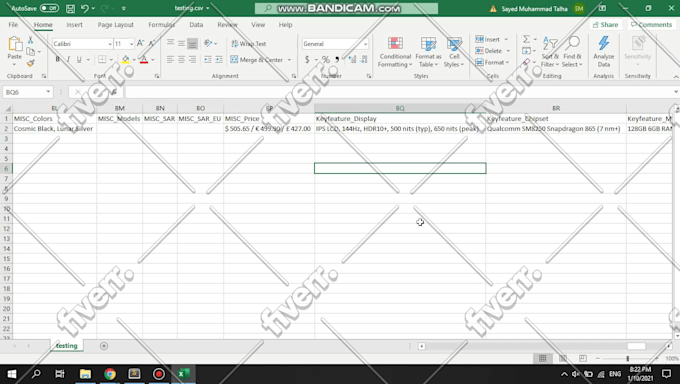
Task: Click the horizontal scrollbar thumb
Action: point(636,346)
